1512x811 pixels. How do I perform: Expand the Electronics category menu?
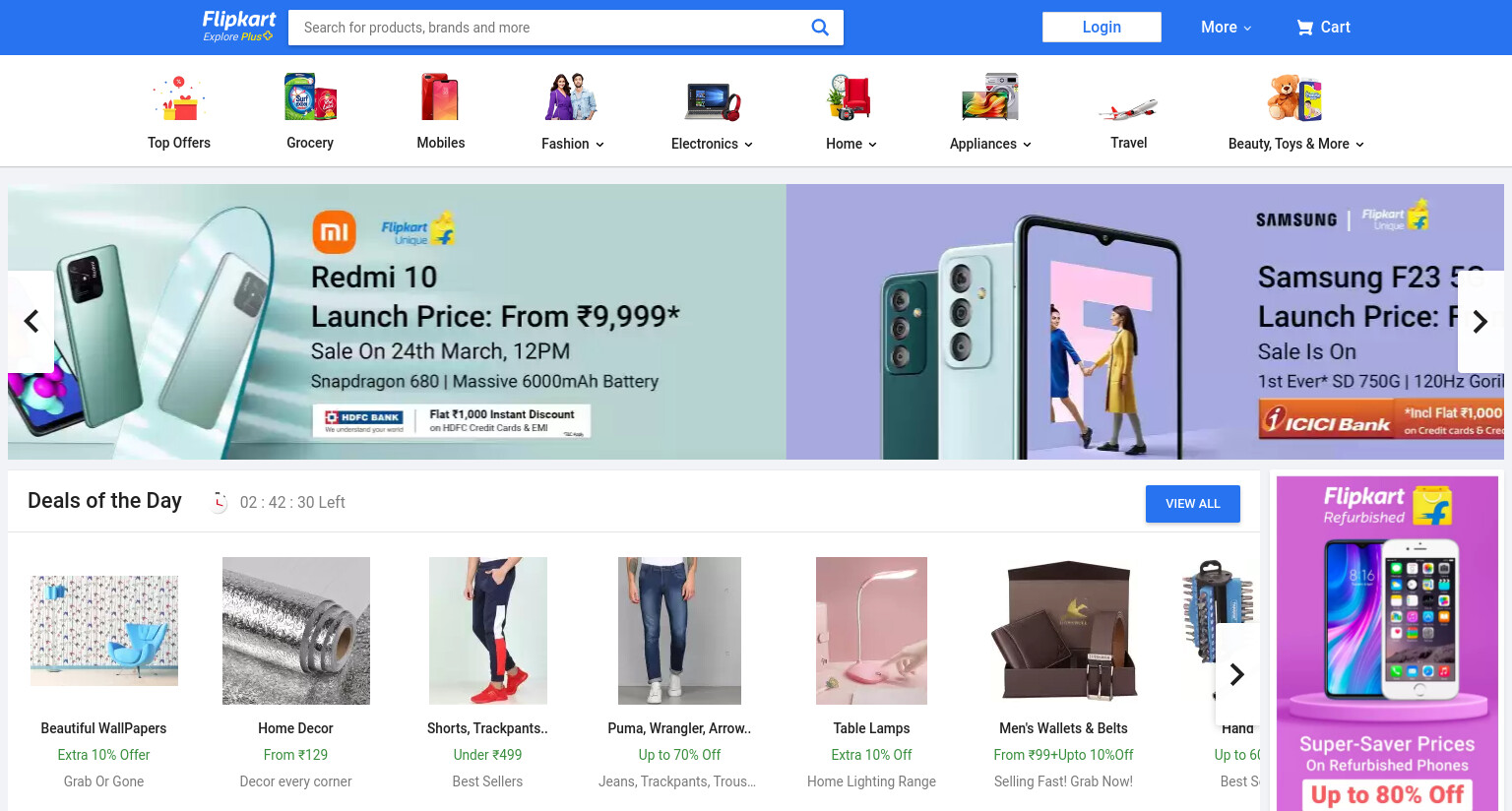[x=712, y=144]
